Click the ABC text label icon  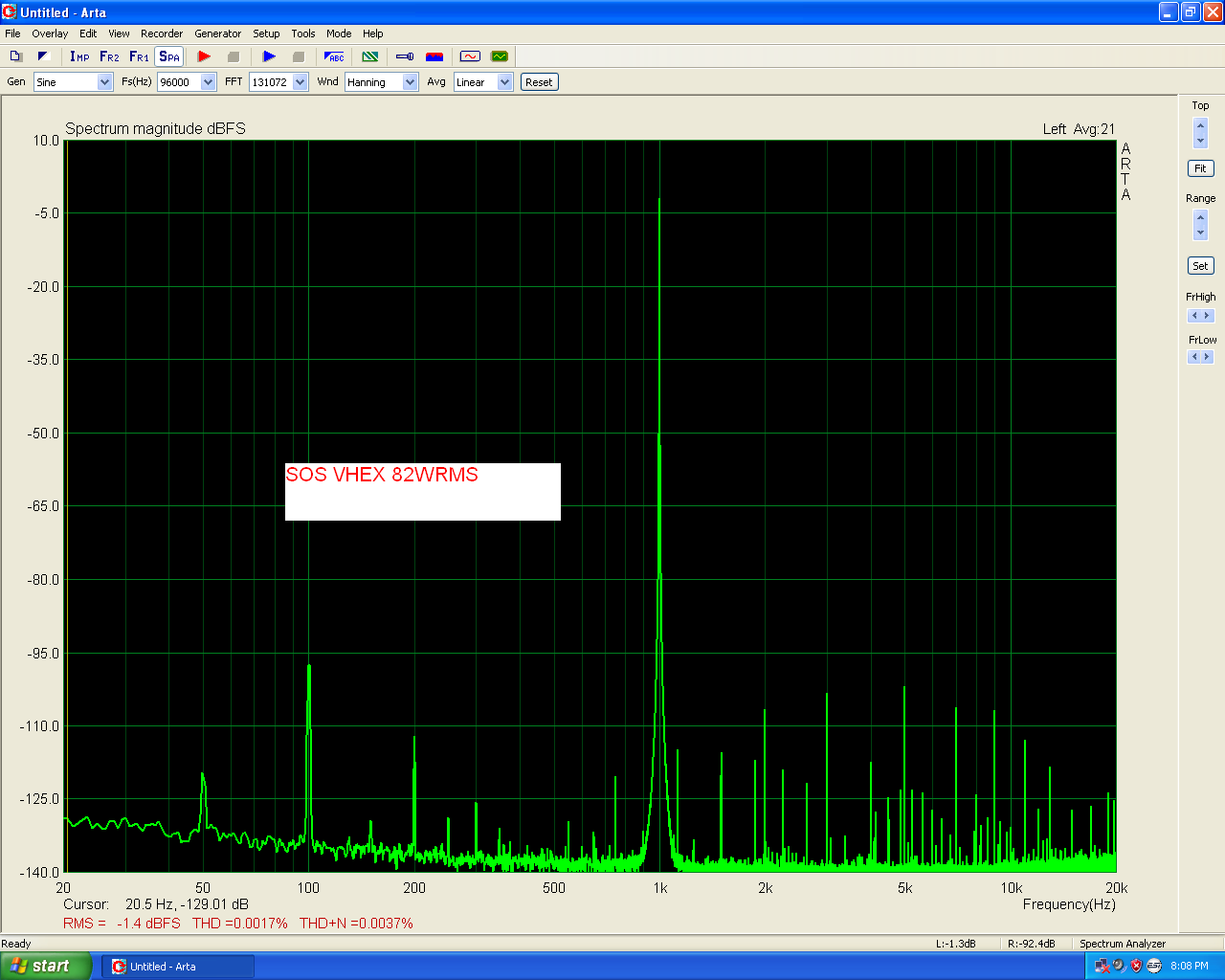coord(334,56)
